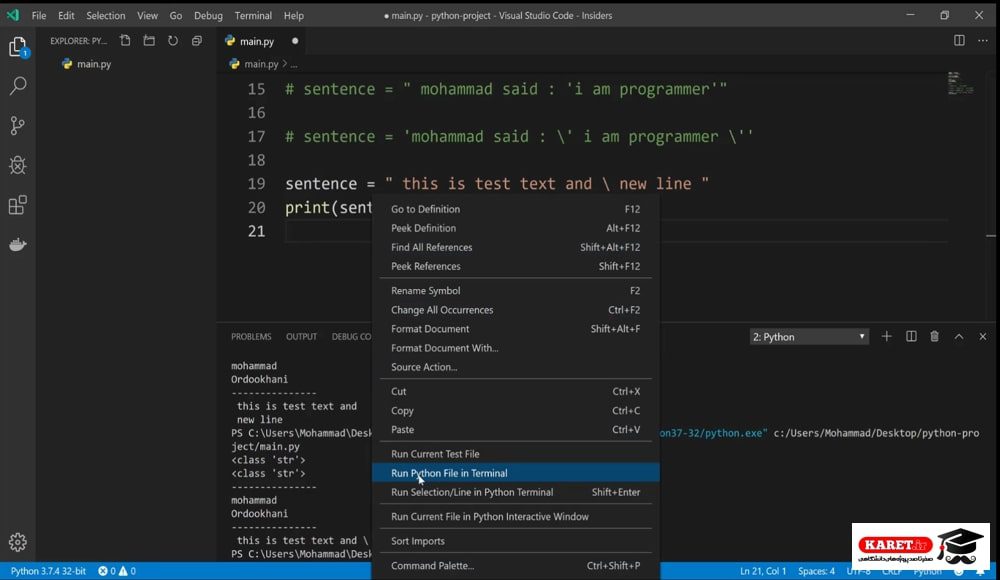Choose Paste from context menu

pyautogui.click(x=515, y=429)
